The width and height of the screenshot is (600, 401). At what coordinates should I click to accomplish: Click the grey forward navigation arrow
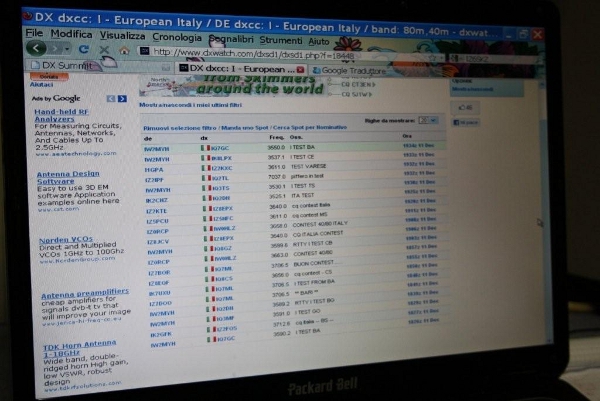coord(55,49)
